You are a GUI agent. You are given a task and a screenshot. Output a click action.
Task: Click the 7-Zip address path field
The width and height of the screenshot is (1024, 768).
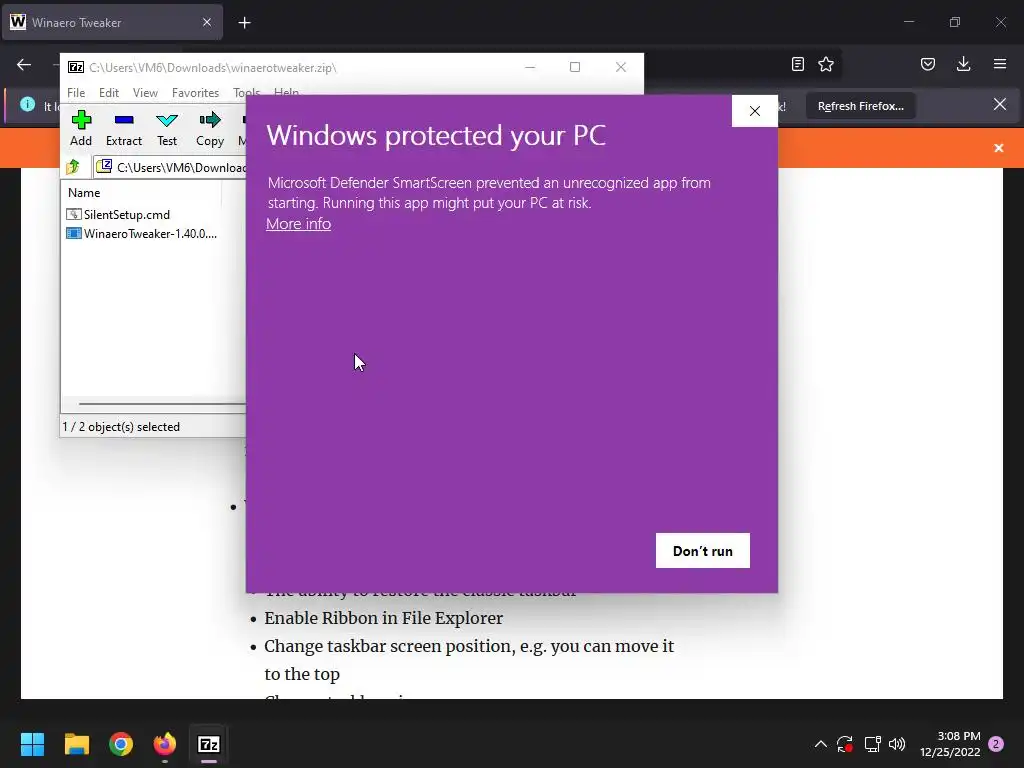click(x=170, y=167)
